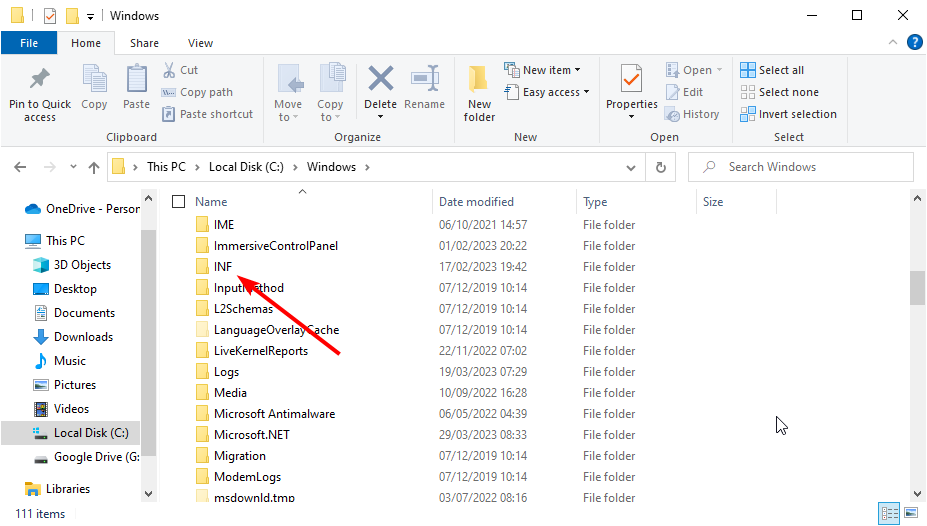Click navigation pane scroll down arrow
Image resolution: width=927 pixels, height=526 pixels.
coord(148,494)
